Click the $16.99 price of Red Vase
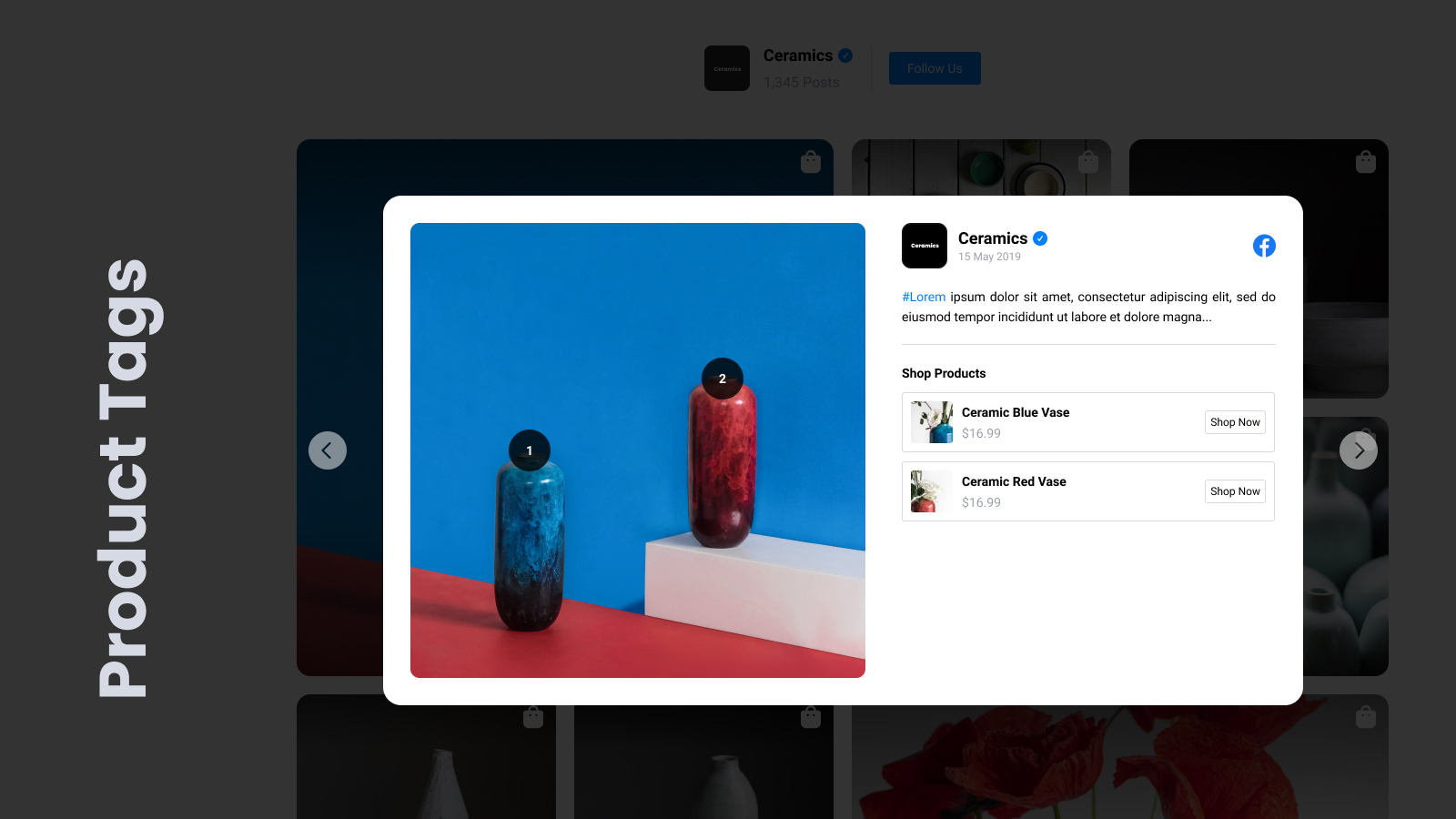The height and width of the screenshot is (819, 1456). point(981,502)
